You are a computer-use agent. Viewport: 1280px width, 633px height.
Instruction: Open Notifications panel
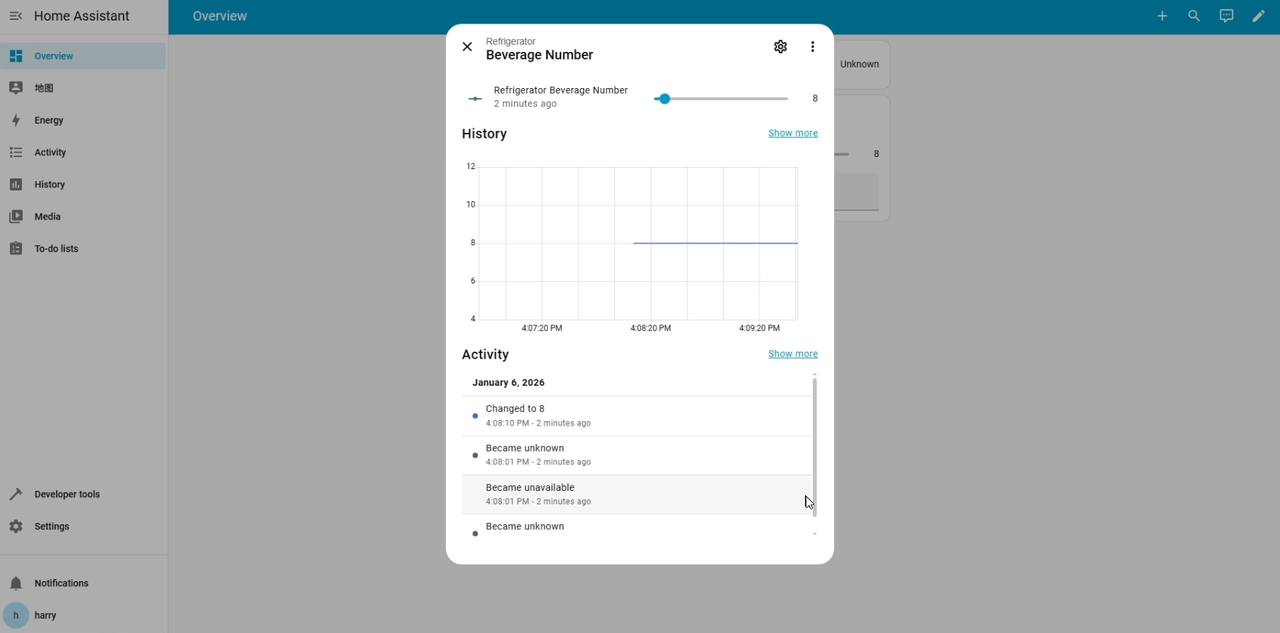(x=61, y=583)
